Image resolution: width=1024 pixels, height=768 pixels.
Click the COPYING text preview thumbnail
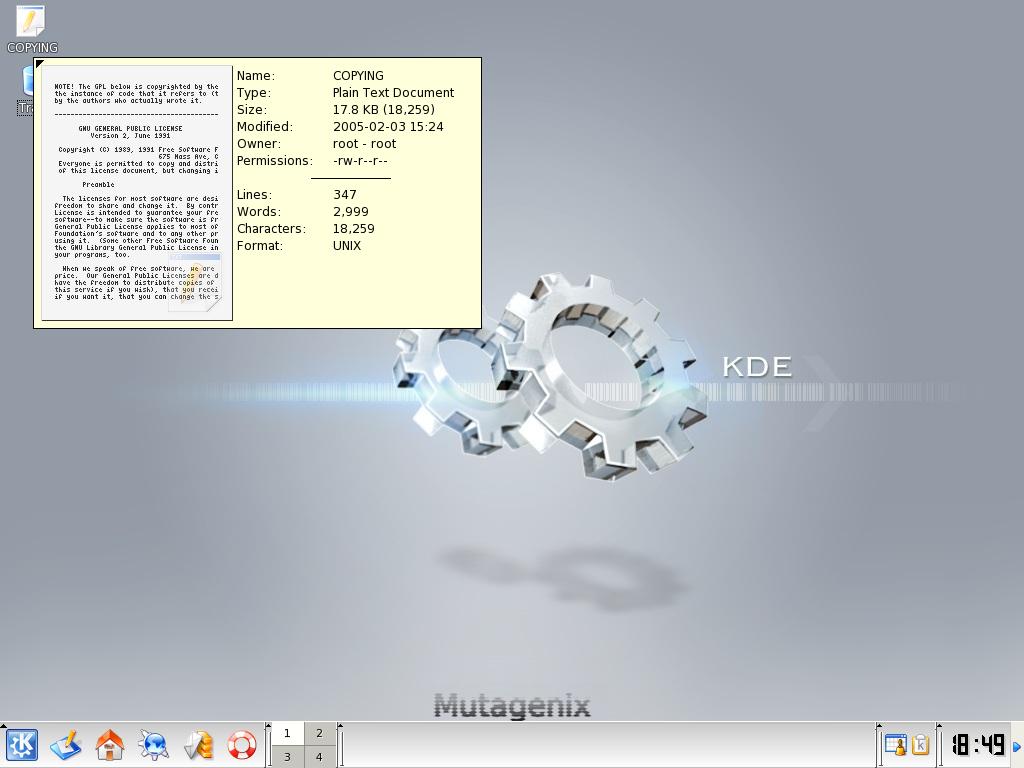[137, 193]
